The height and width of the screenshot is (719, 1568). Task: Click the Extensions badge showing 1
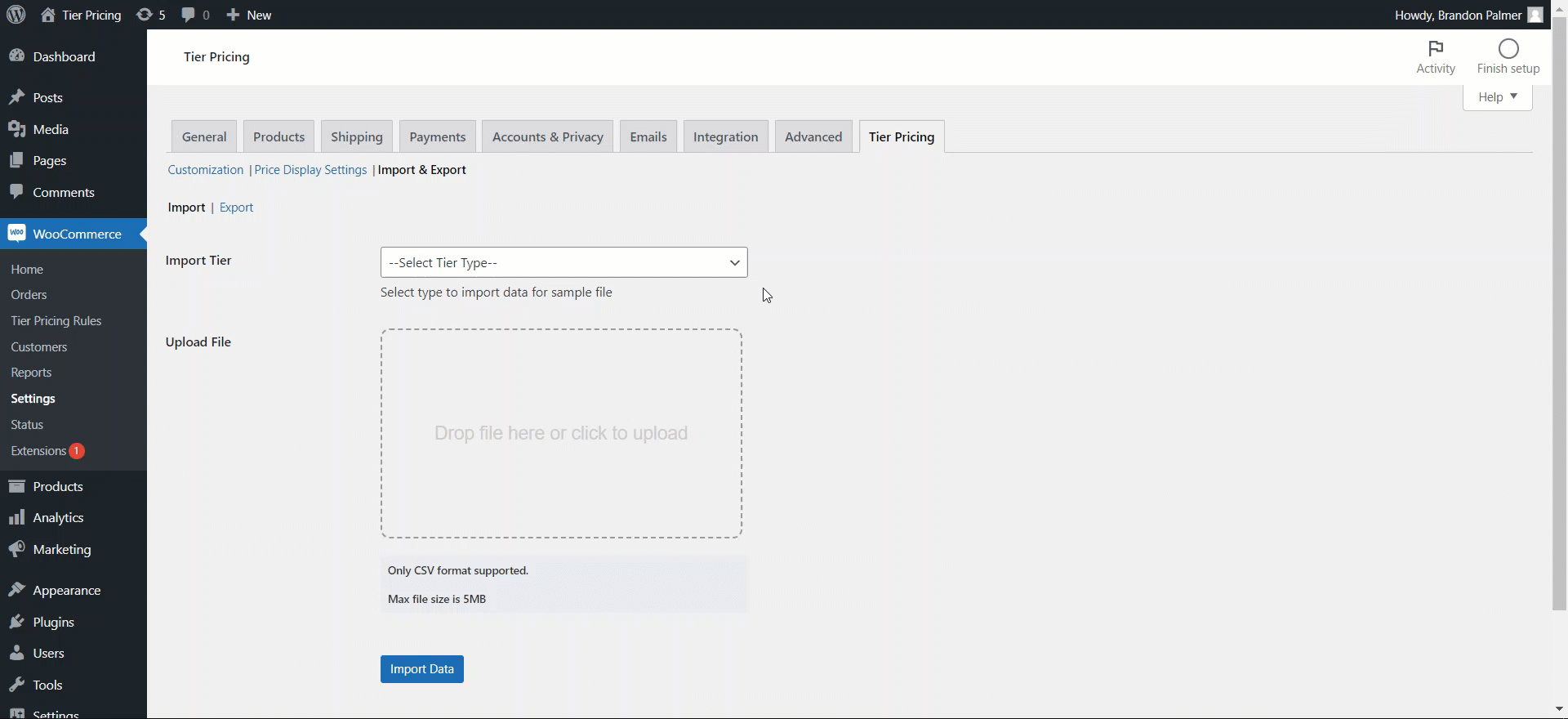point(76,451)
